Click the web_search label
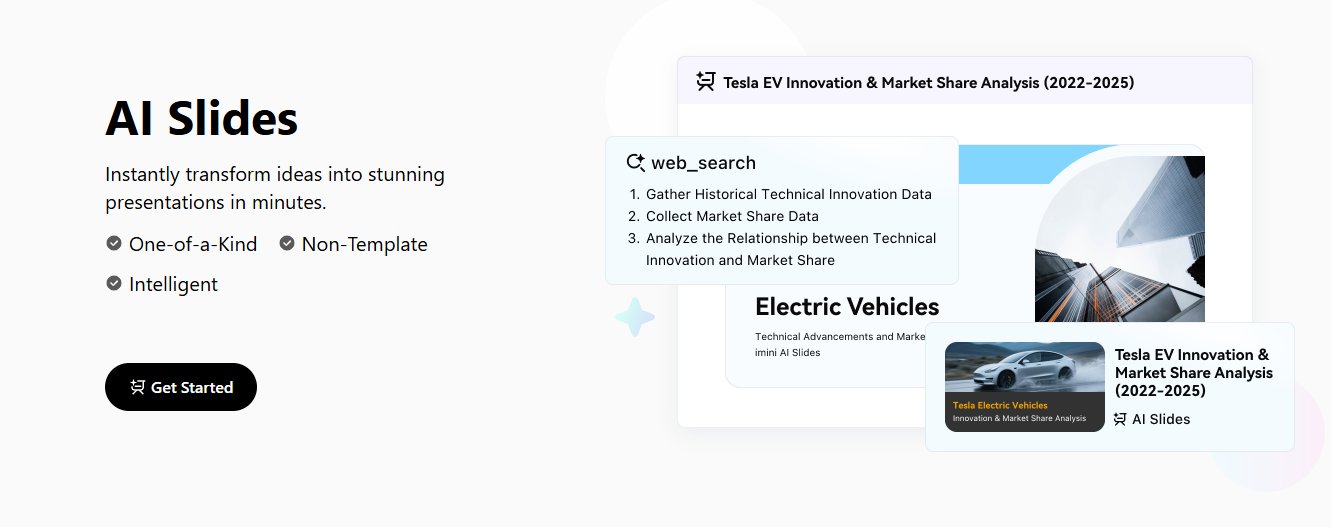1331x527 pixels. pyautogui.click(x=703, y=162)
